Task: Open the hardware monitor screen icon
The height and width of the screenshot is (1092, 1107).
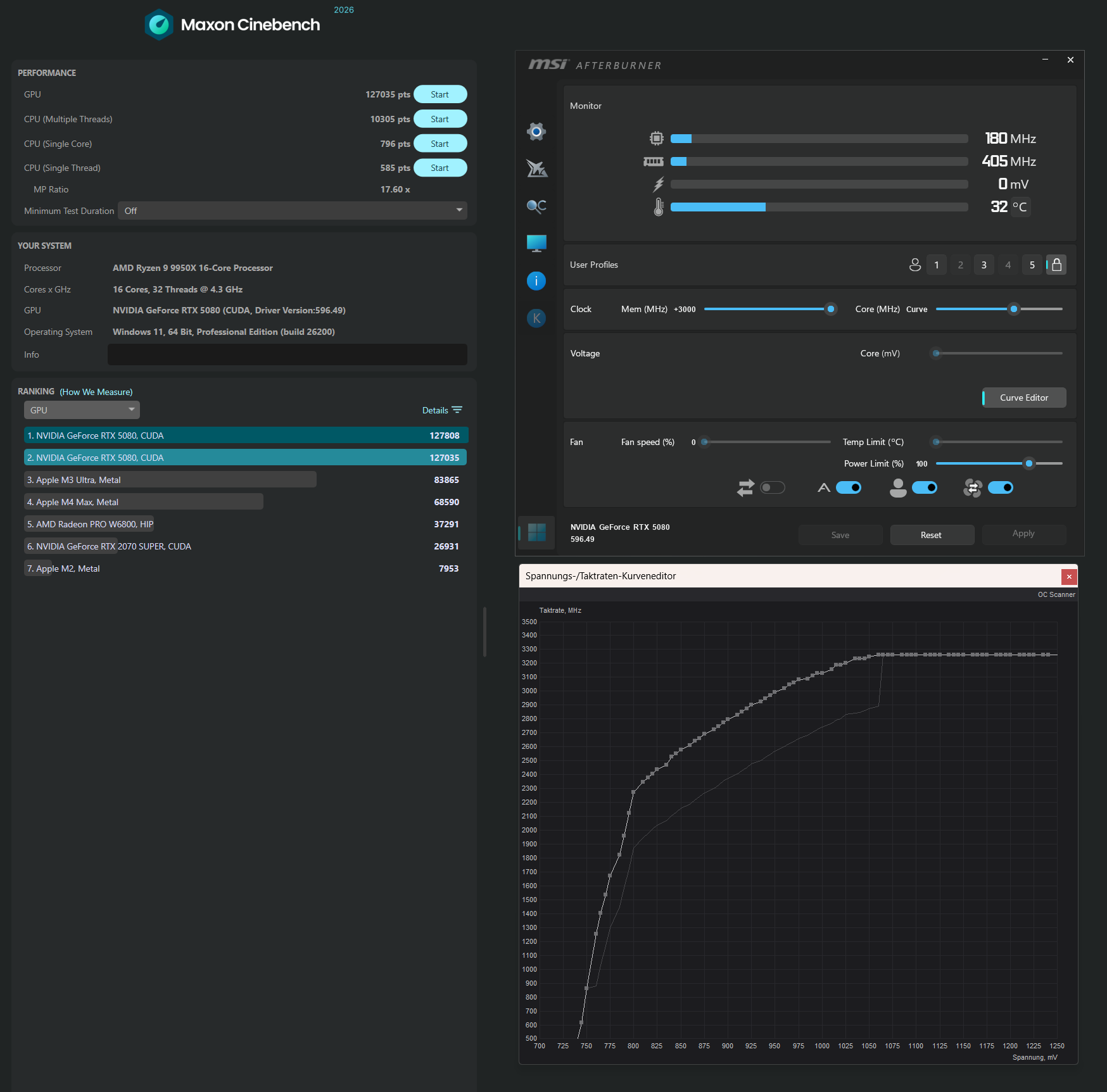Action: tap(536, 243)
